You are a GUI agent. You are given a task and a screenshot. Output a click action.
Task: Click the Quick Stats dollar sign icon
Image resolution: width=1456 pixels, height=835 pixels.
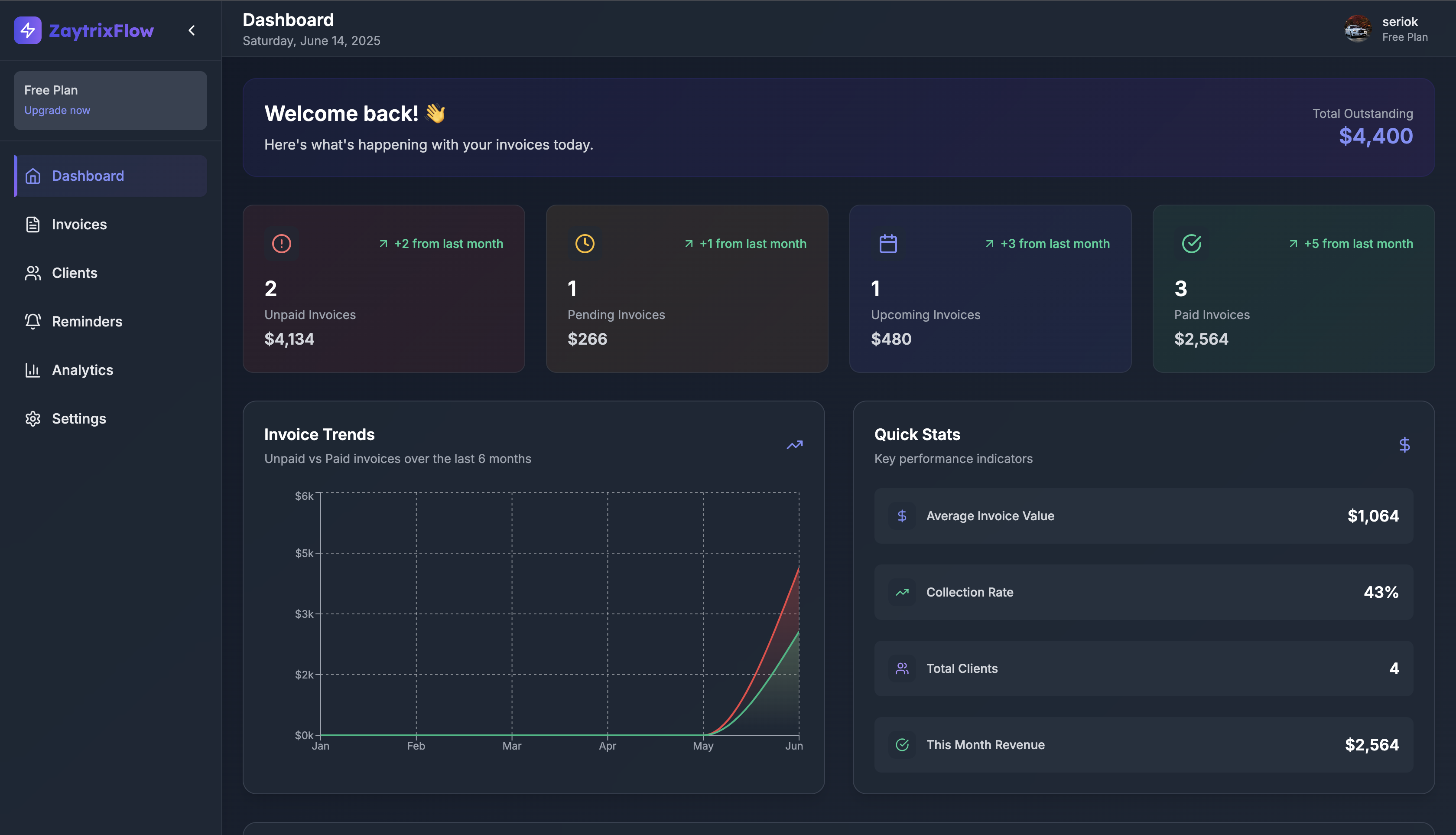click(x=1404, y=445)
